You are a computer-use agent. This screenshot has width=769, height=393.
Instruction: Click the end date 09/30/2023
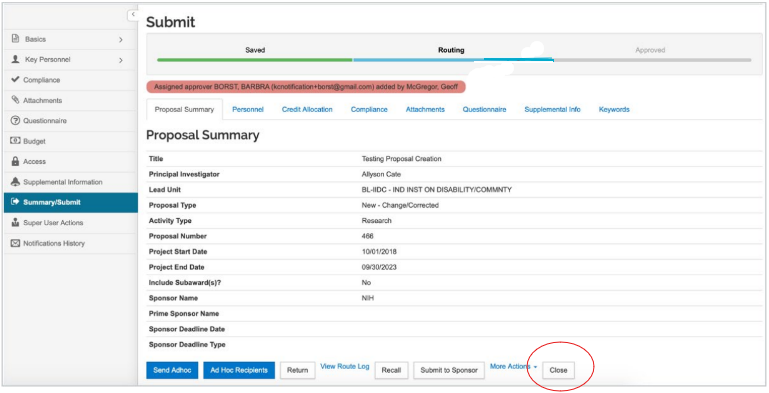(379, 267)
